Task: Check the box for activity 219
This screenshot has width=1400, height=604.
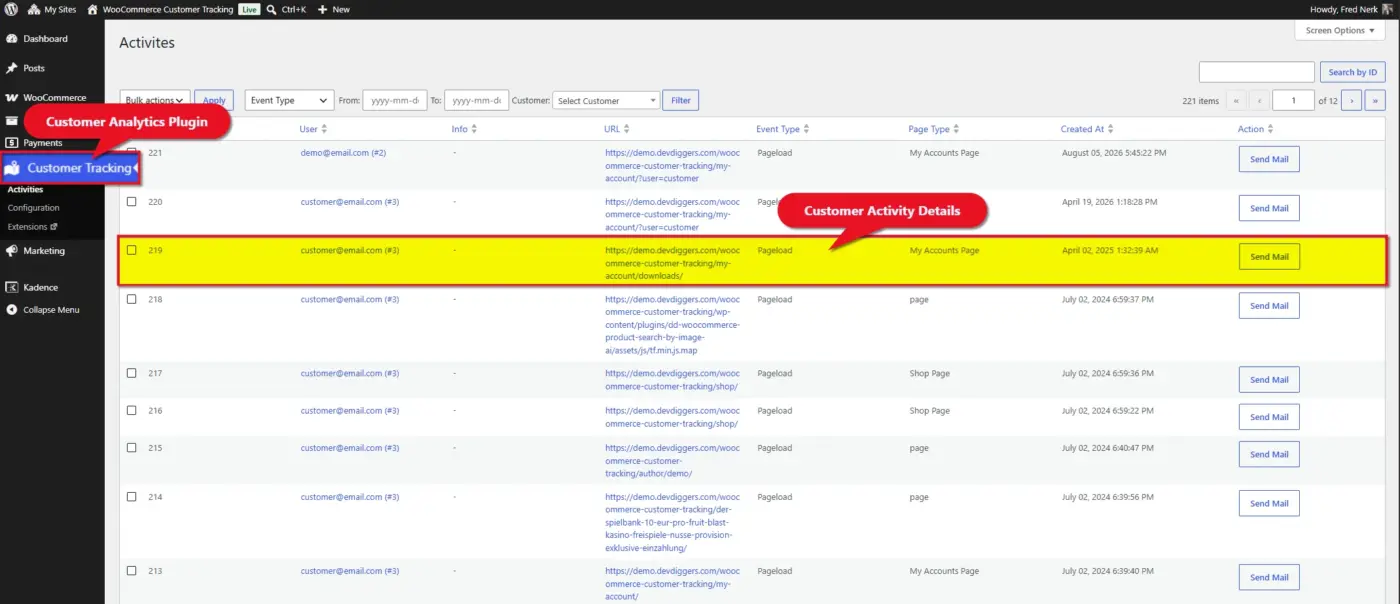Action: tap(131, 250)
